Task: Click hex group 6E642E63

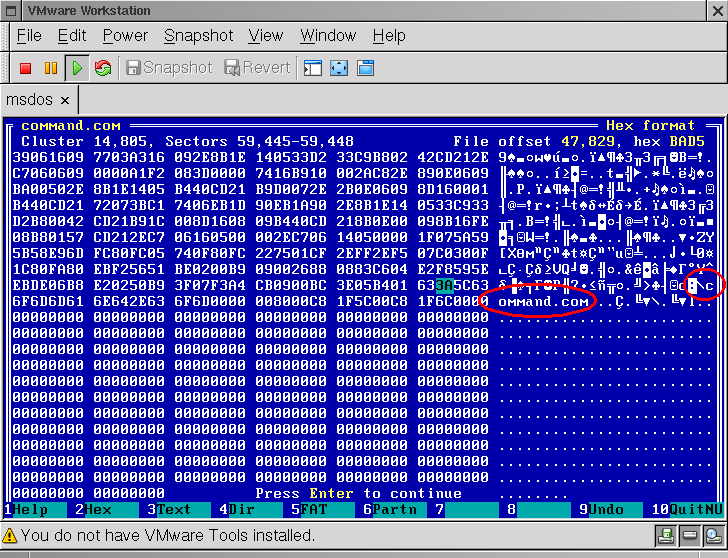Action: [x=129, y=301]
